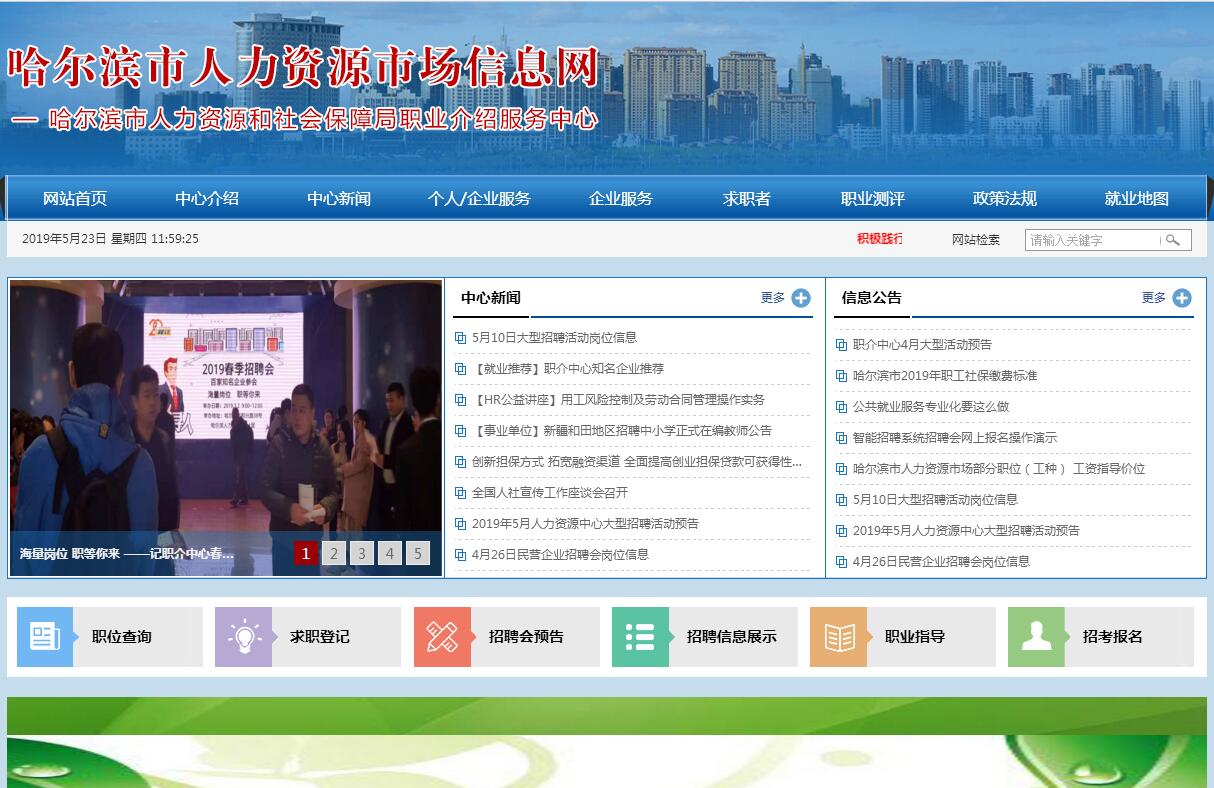This screenshot has width=1214, height=788.
Task: Open 5月10日大型招聘活动岗位信息 in 中心新闻
Action: click(554, 338)
